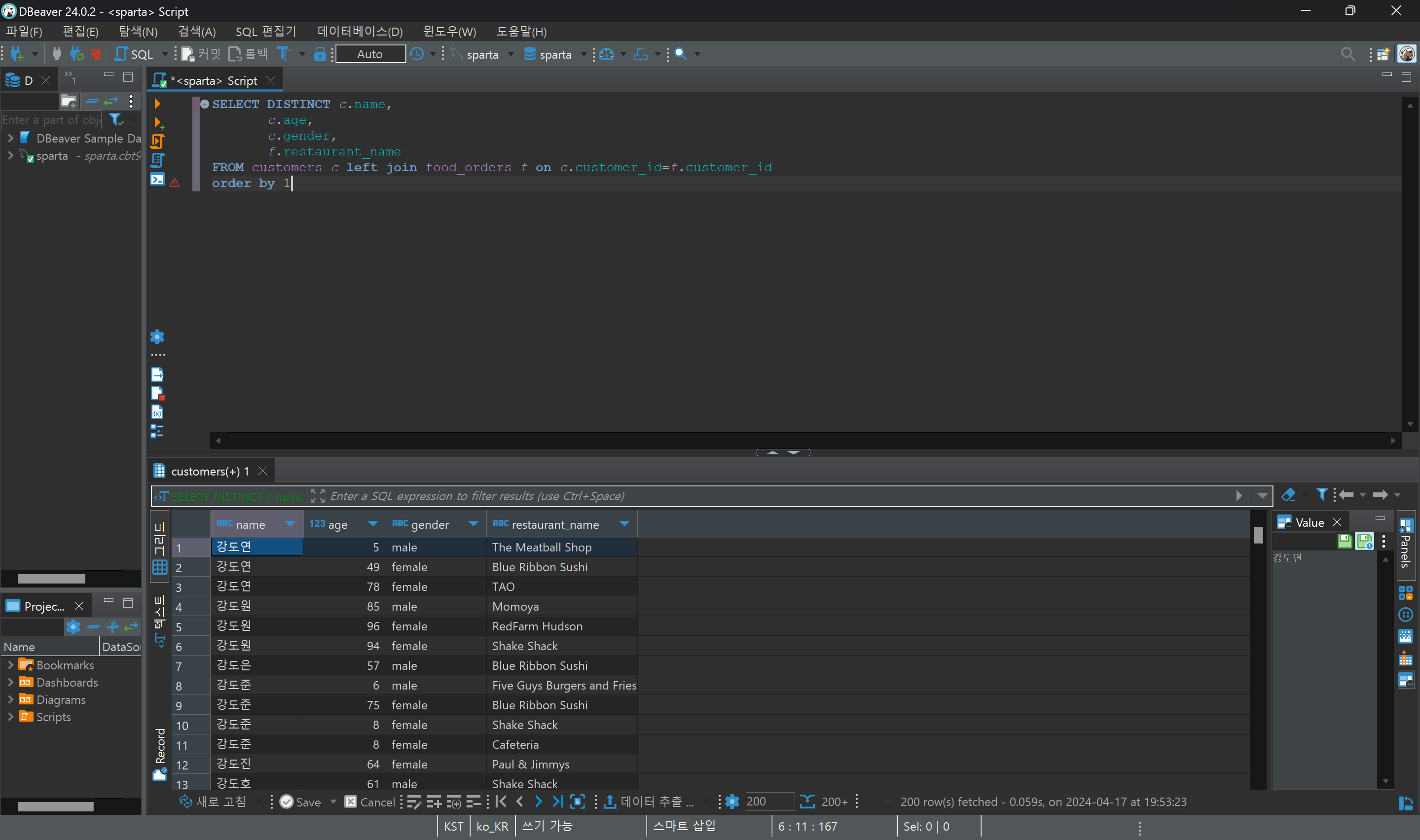Click the Commit toolbar button

pos(201,54)
